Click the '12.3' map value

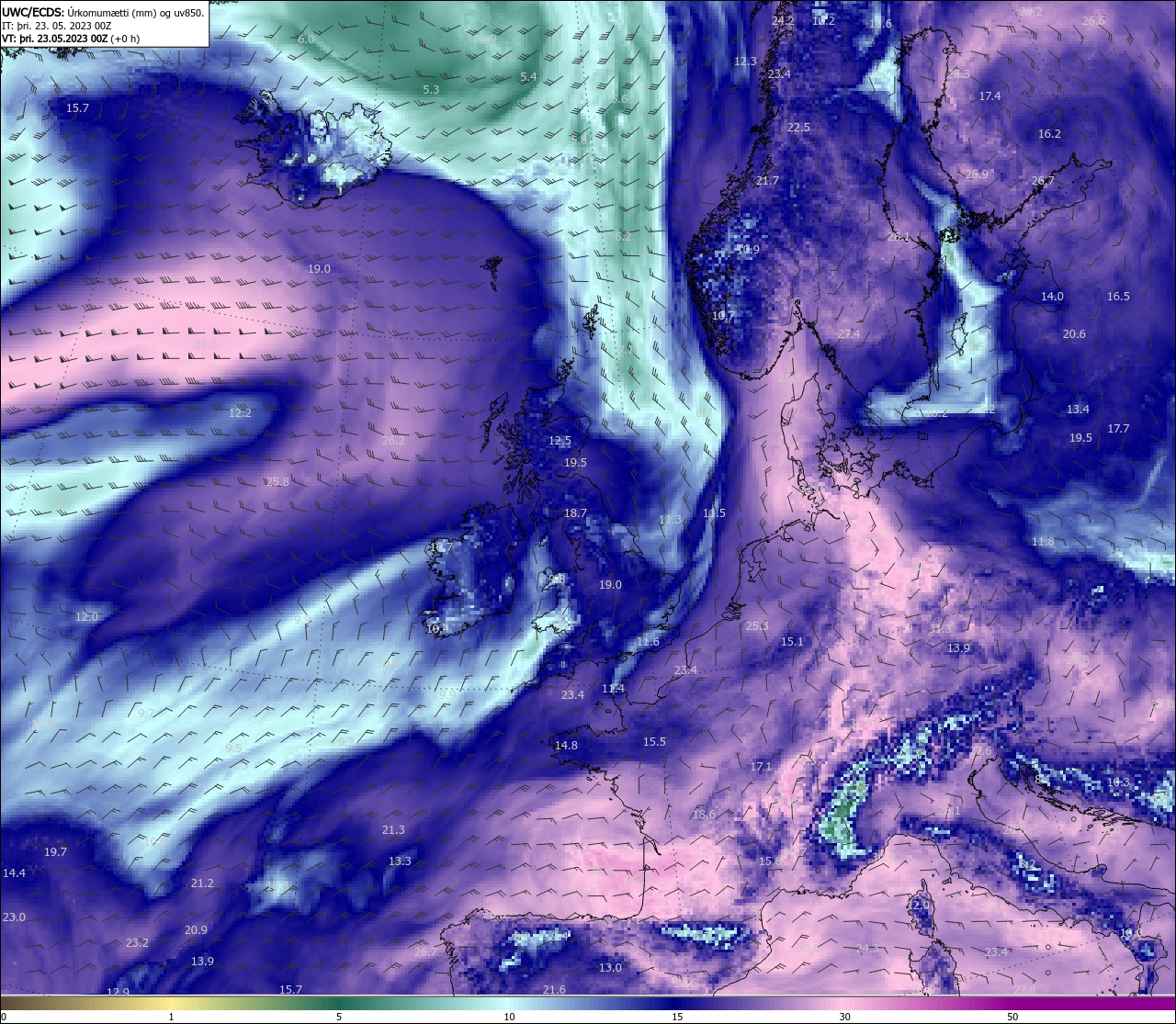tap(745, 62)
